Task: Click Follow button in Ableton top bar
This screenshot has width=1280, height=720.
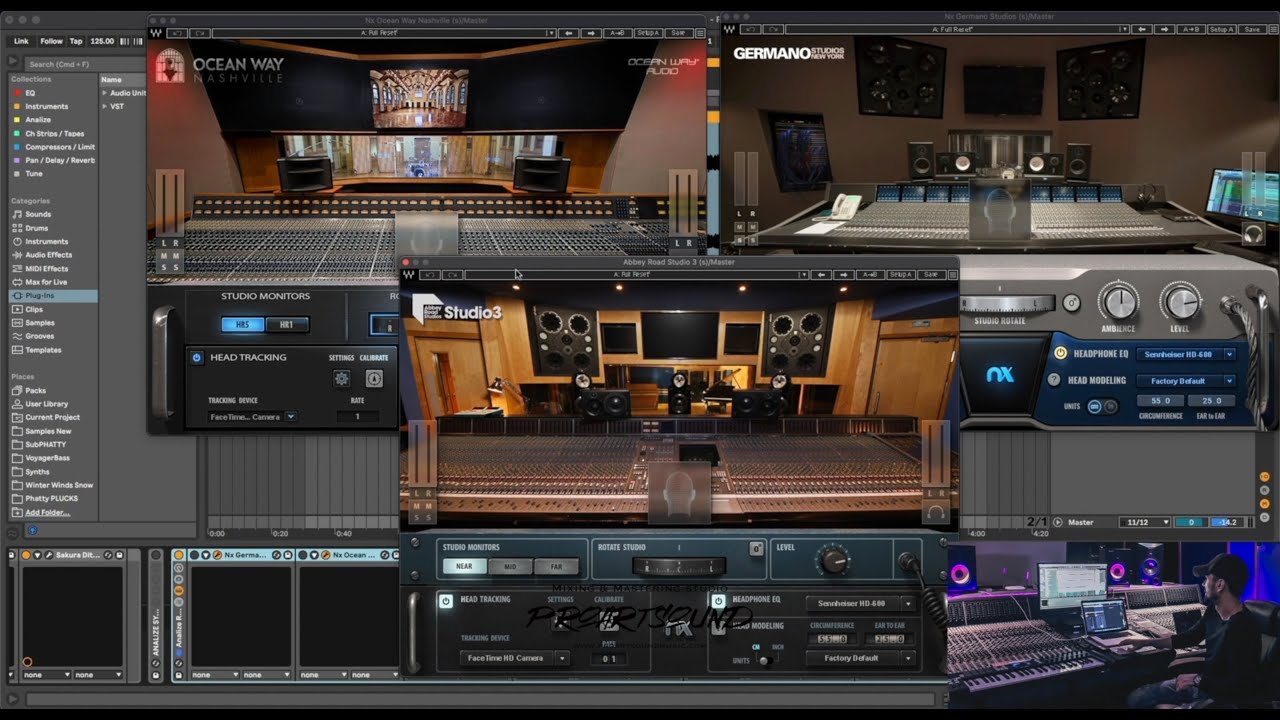Action: click(x=51, y=41)
